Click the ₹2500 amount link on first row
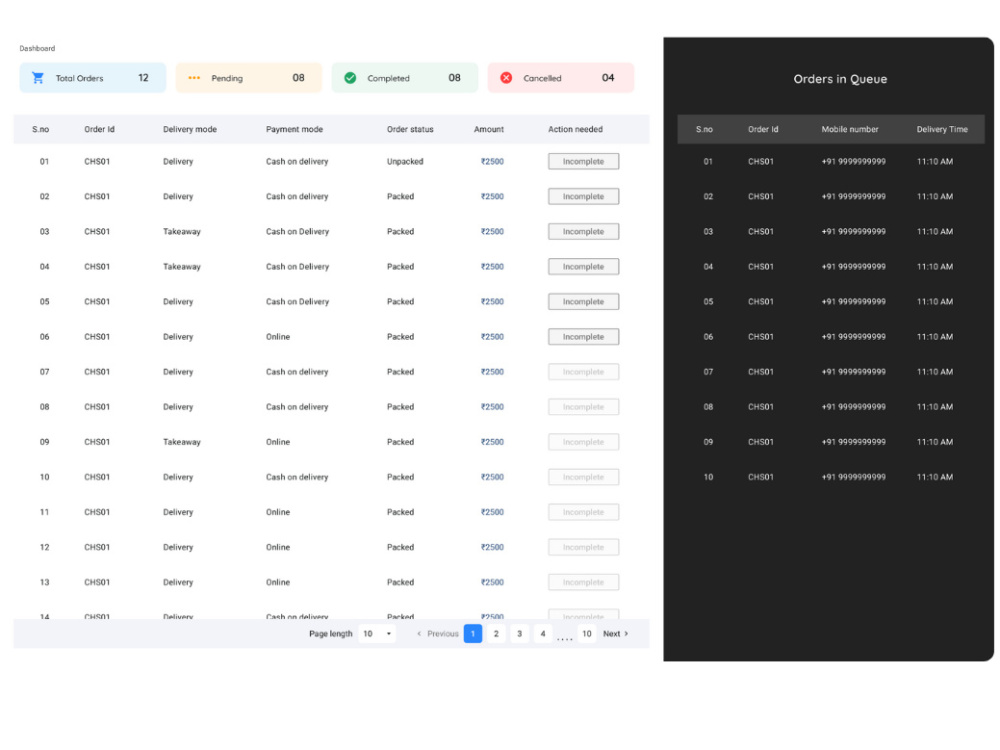Screen dimensions: 1000x750 491,161
